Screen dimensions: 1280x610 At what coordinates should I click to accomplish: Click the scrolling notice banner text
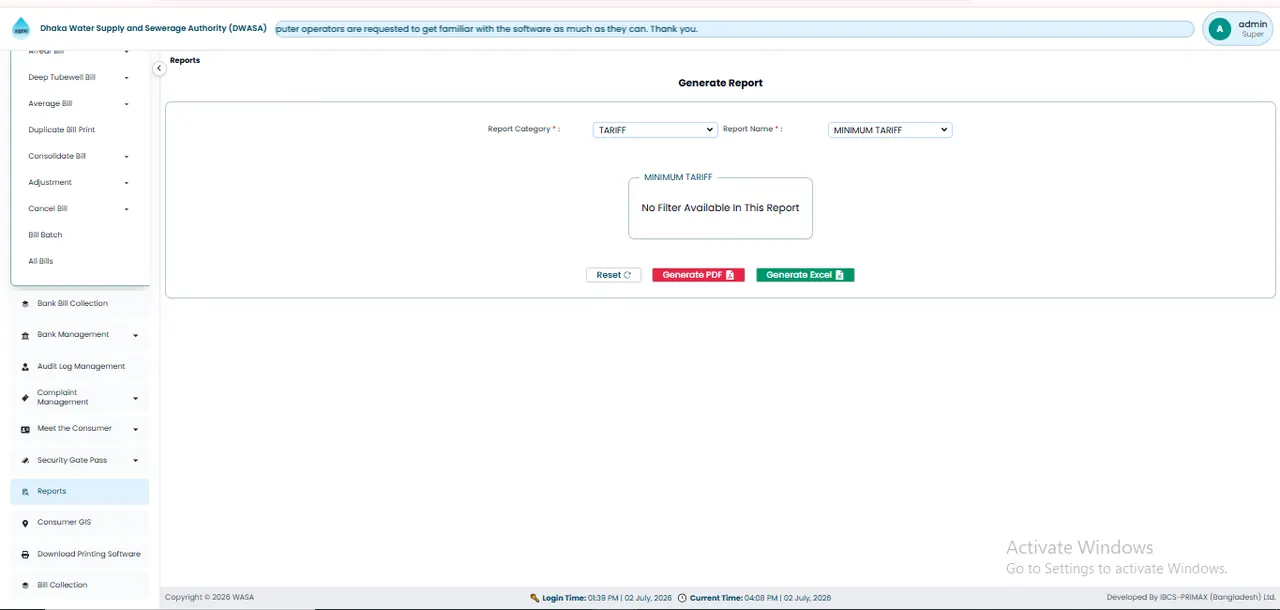point(486,29)
